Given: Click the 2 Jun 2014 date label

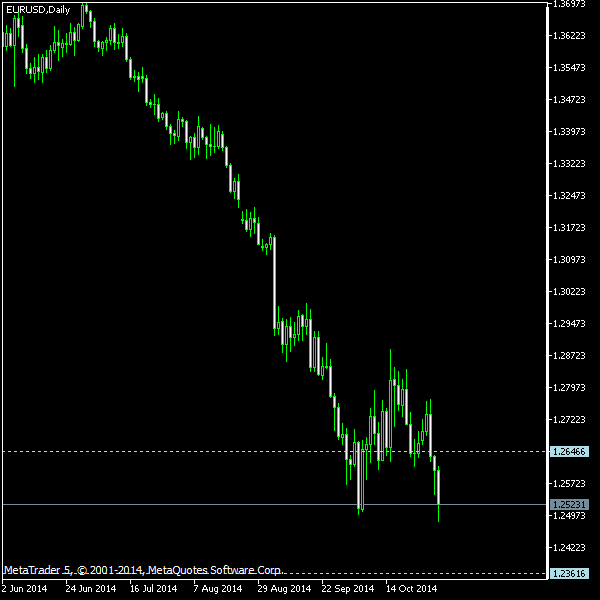Looking at the screenshot, I should 24,589.
